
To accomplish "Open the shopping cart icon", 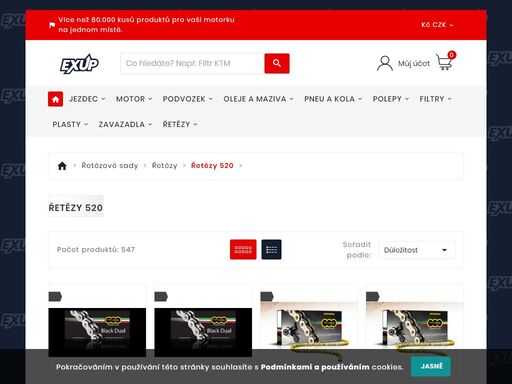I will click(445, 61).
